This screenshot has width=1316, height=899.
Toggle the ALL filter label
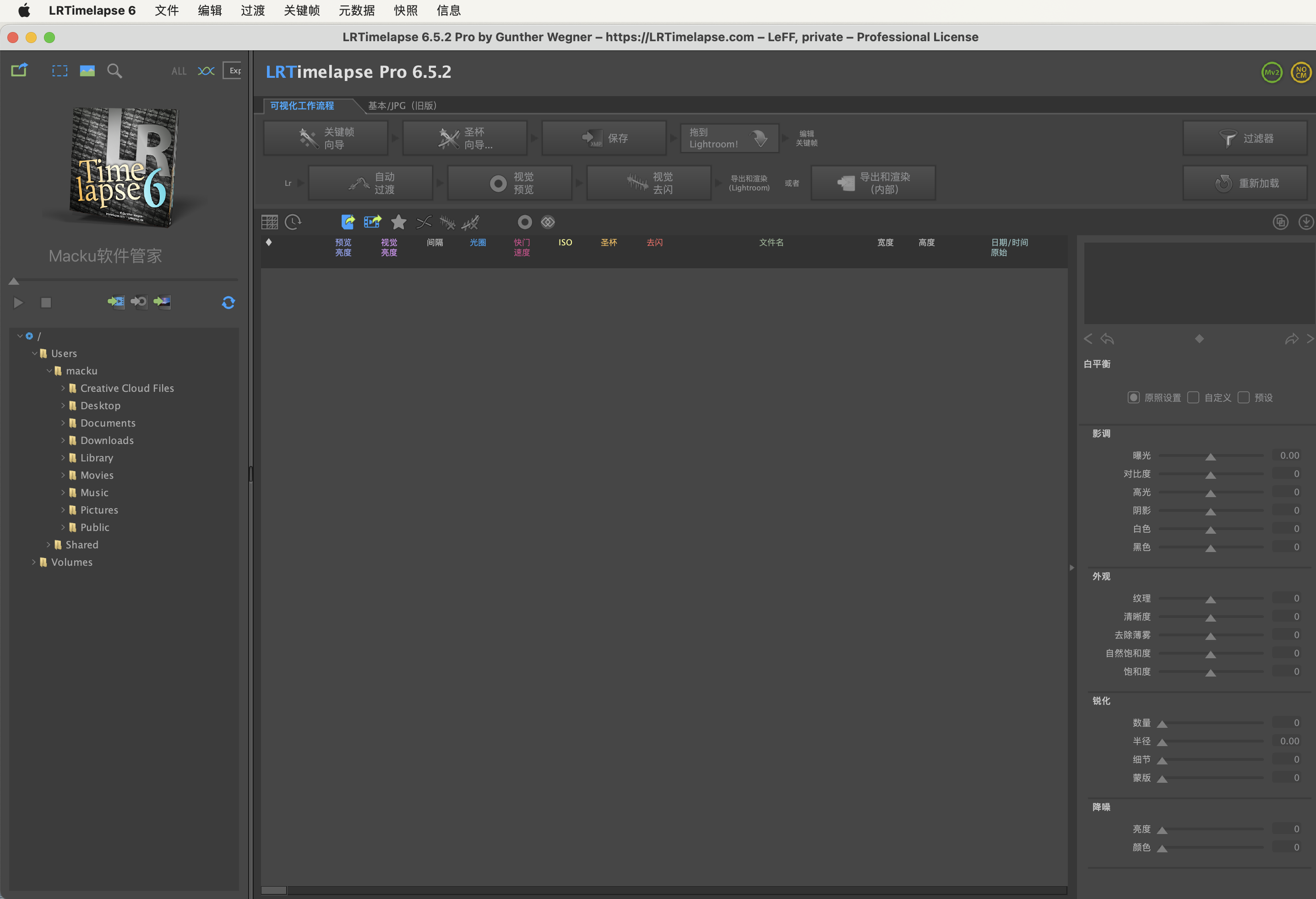[179, 71]
